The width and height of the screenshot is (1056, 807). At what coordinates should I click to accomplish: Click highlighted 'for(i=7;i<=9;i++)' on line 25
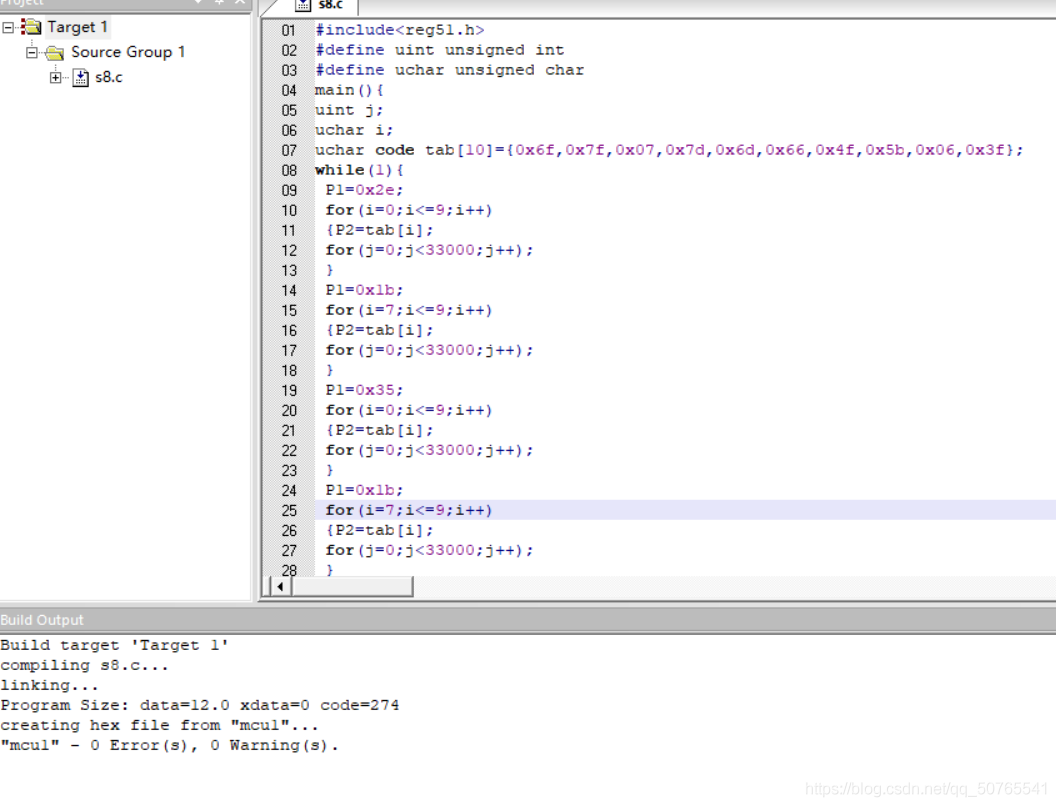coord(409,511)
